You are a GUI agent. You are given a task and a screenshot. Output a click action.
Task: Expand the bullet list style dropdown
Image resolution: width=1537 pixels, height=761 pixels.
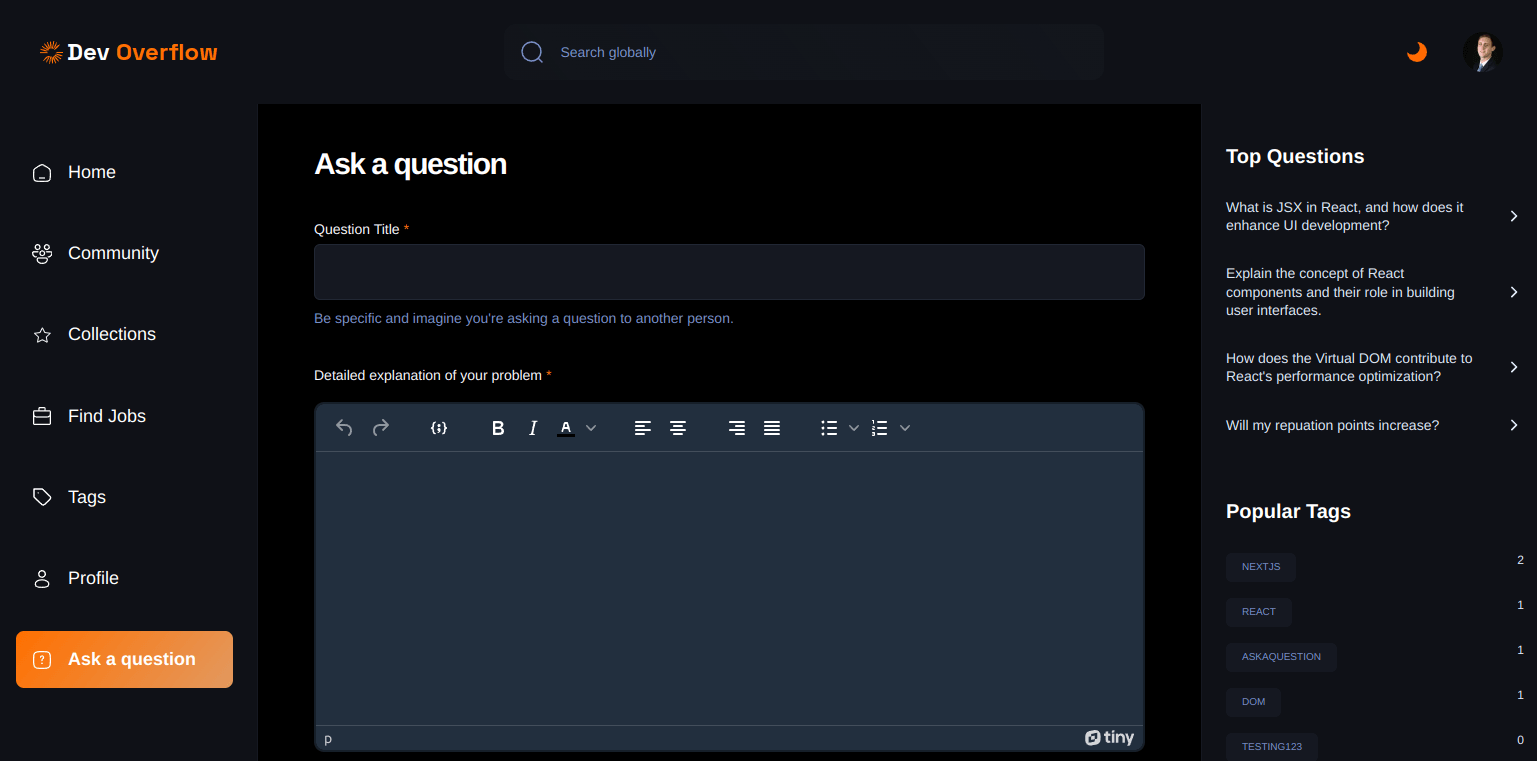(x=854, y=428)
